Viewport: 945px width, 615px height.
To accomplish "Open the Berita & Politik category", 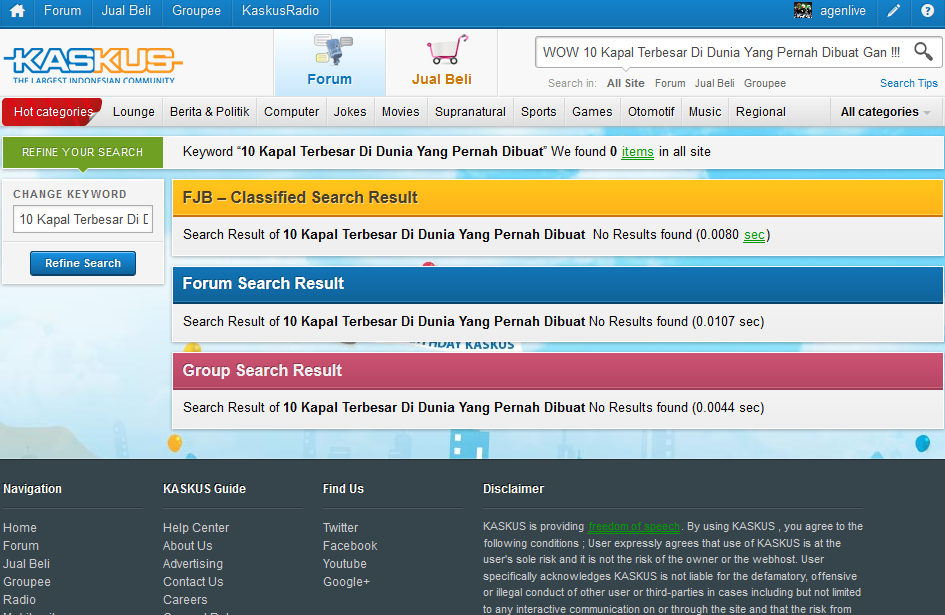I will [x=210, y=112].
